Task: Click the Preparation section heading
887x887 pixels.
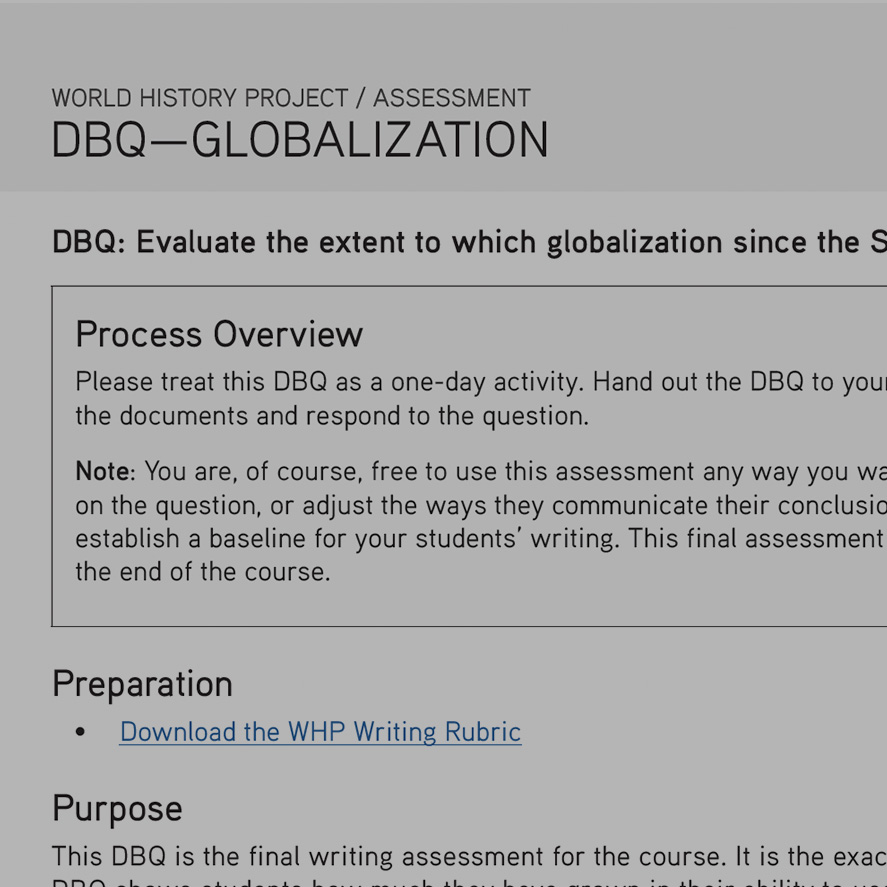Action: 142,684
